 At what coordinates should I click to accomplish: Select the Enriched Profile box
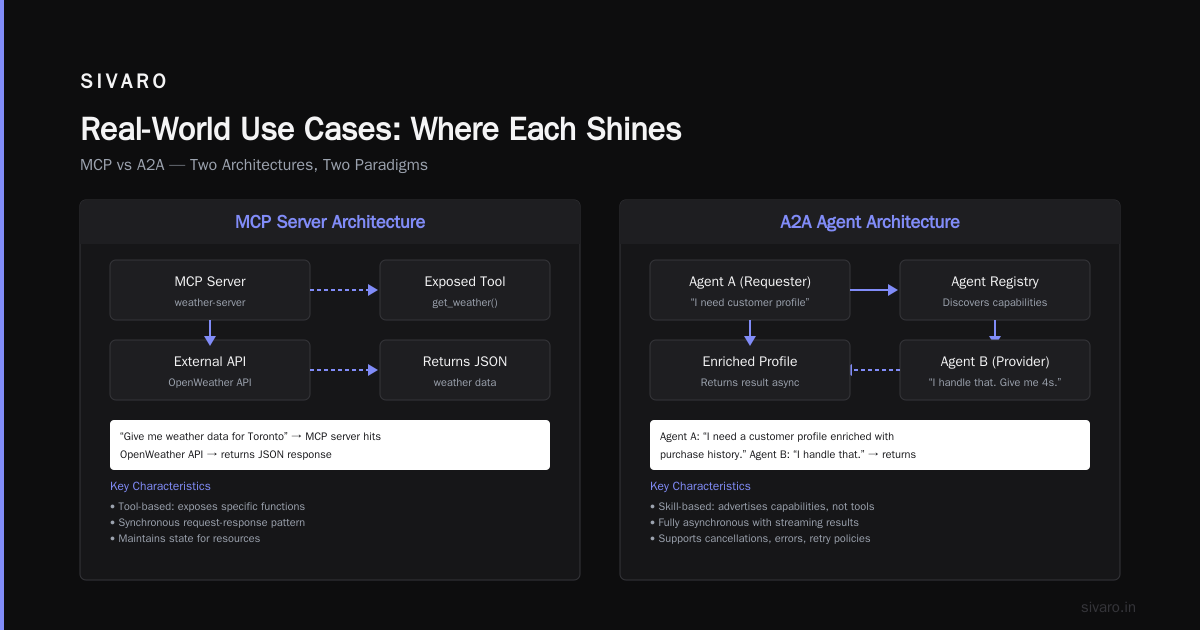click(750, 370)
